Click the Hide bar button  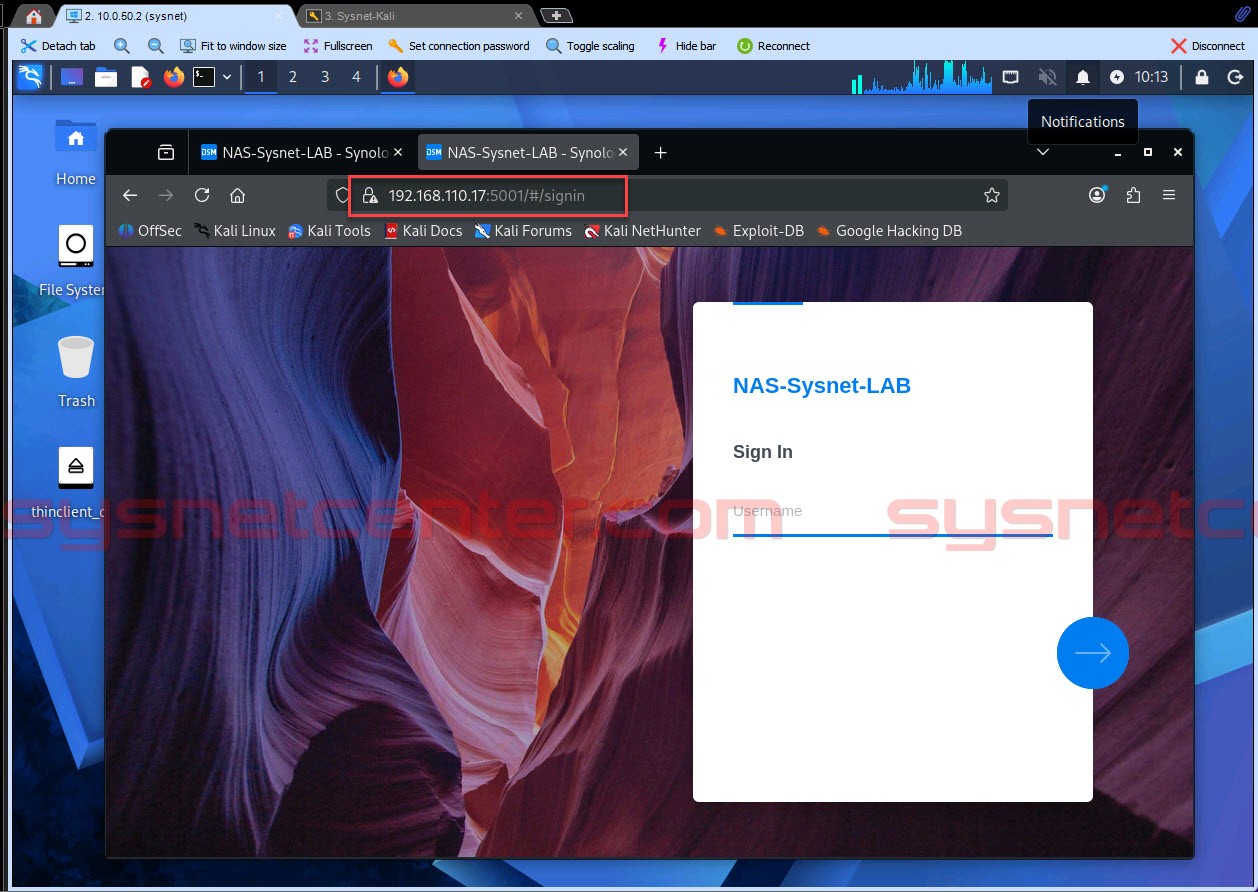[x=686, y=46]
